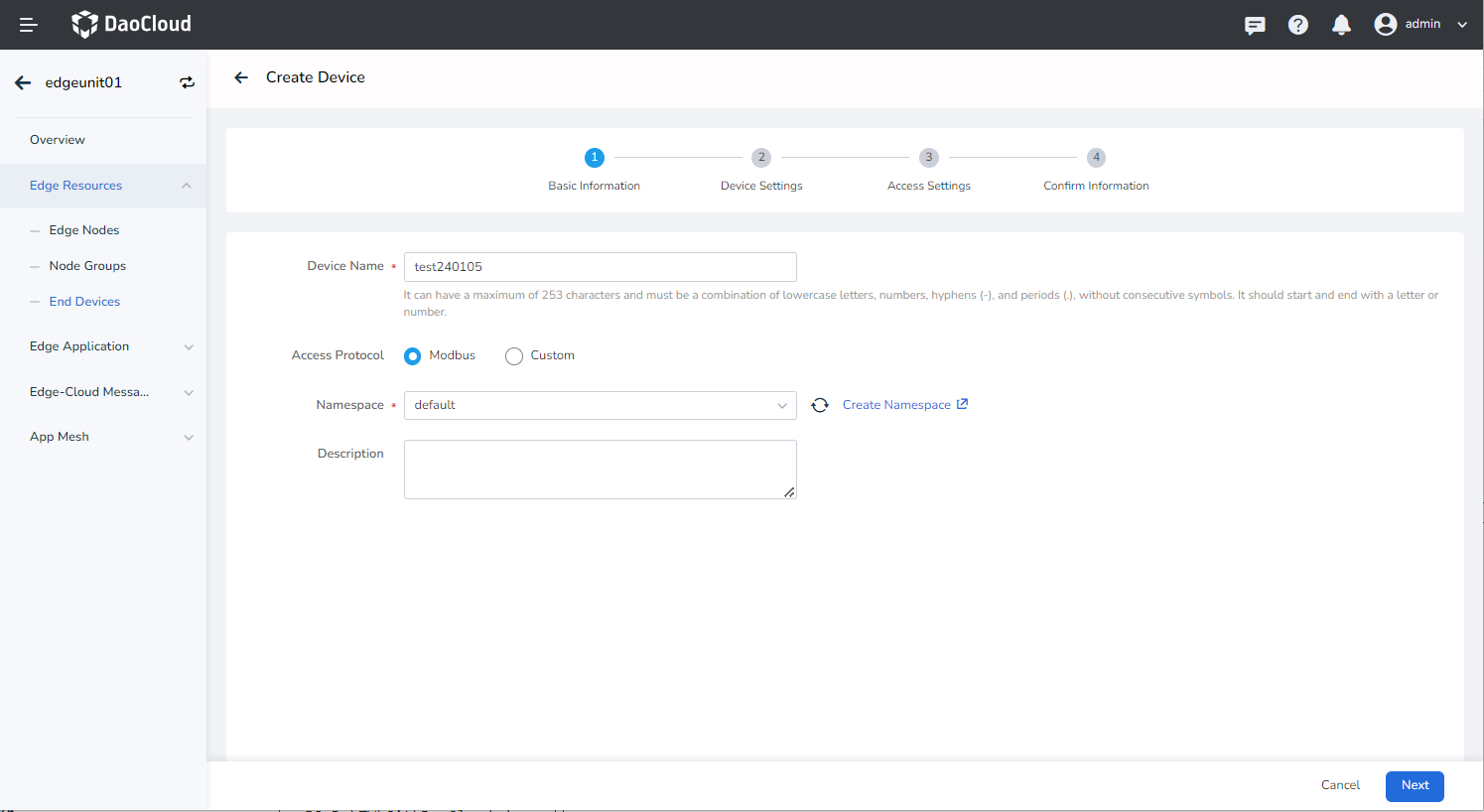Select End Devices in sidebar
1484x812 pixels.
coord(84,302)
